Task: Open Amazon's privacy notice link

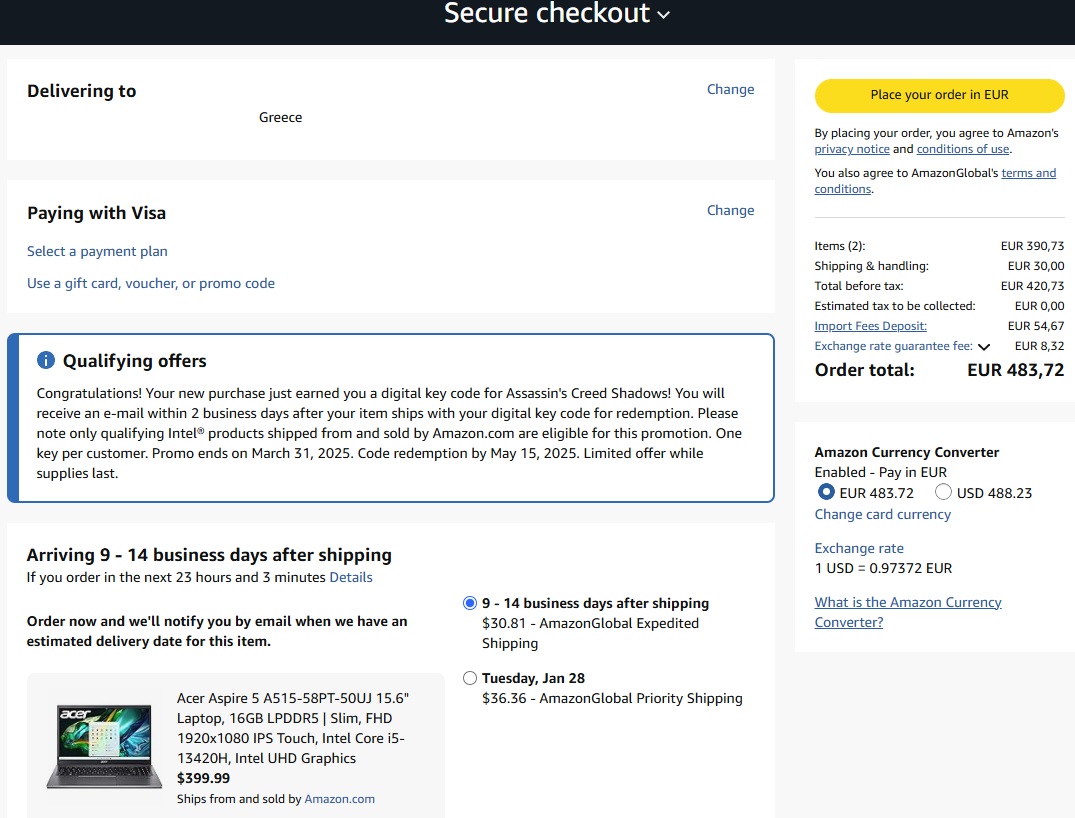Action: pyautogui.click(x=851, y=149)
